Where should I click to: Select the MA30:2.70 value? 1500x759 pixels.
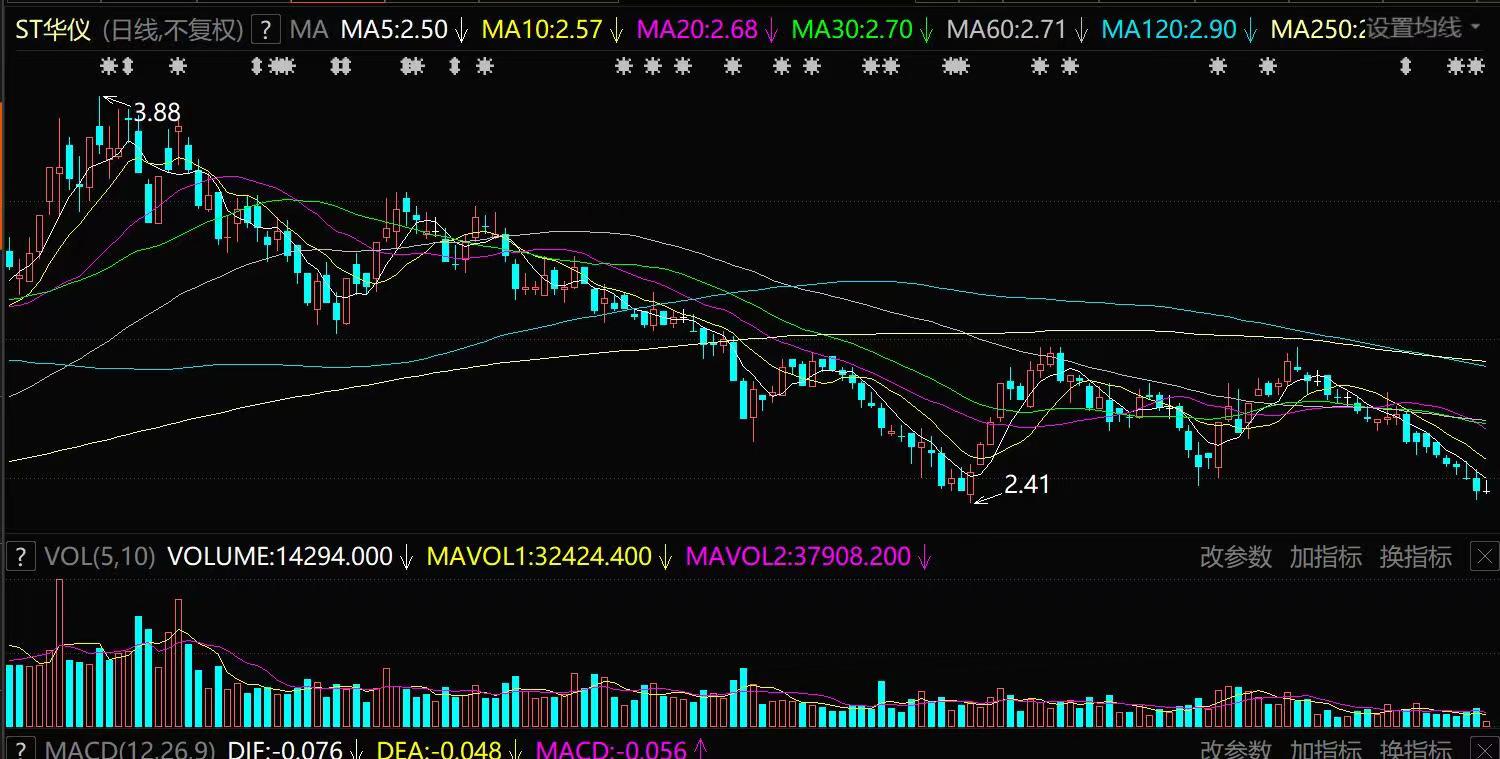[852, 29]
